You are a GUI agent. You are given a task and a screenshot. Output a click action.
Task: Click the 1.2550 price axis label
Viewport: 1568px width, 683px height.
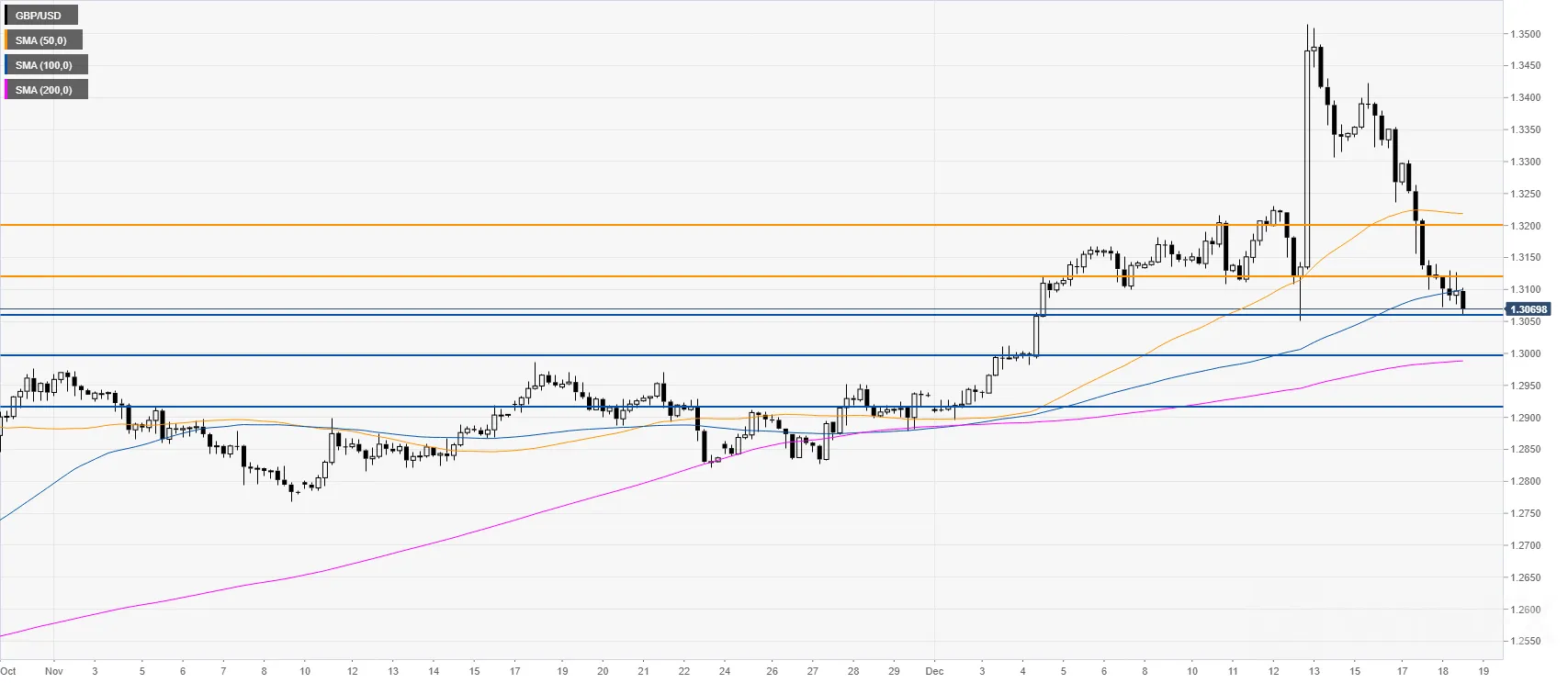[1526, 641]
